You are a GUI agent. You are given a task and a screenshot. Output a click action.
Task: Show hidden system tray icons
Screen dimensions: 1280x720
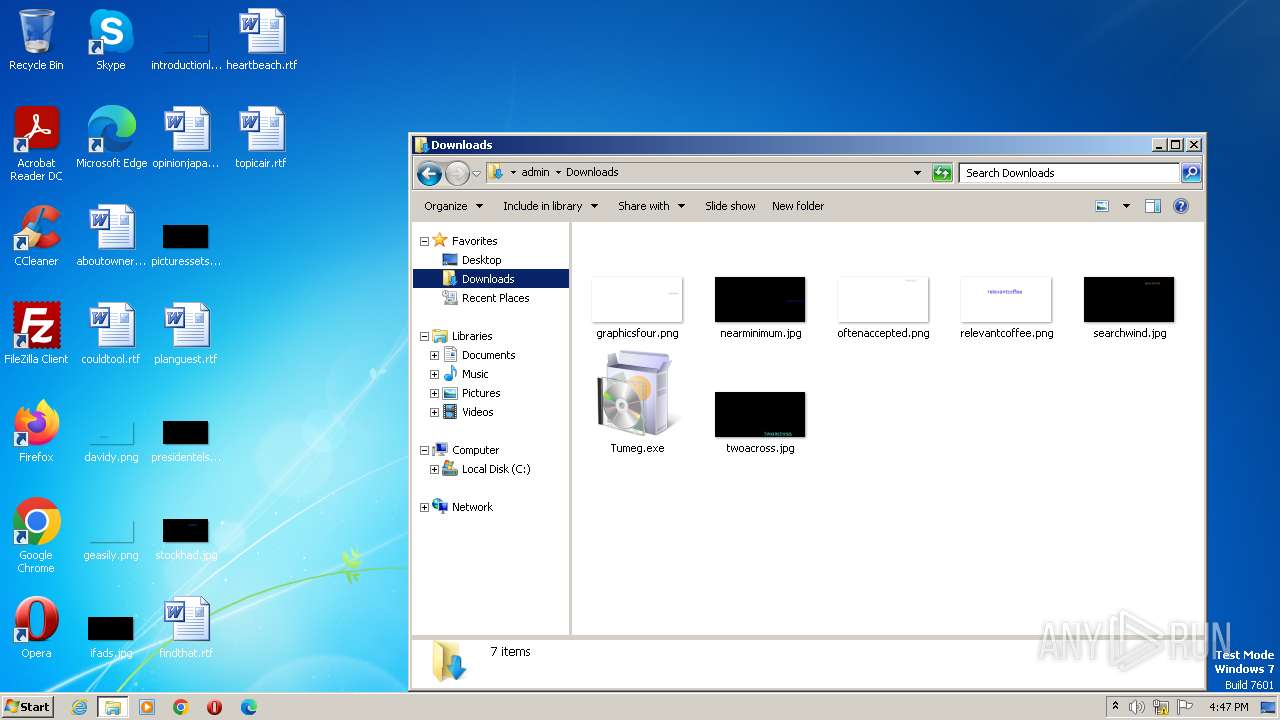[1115, 707]
